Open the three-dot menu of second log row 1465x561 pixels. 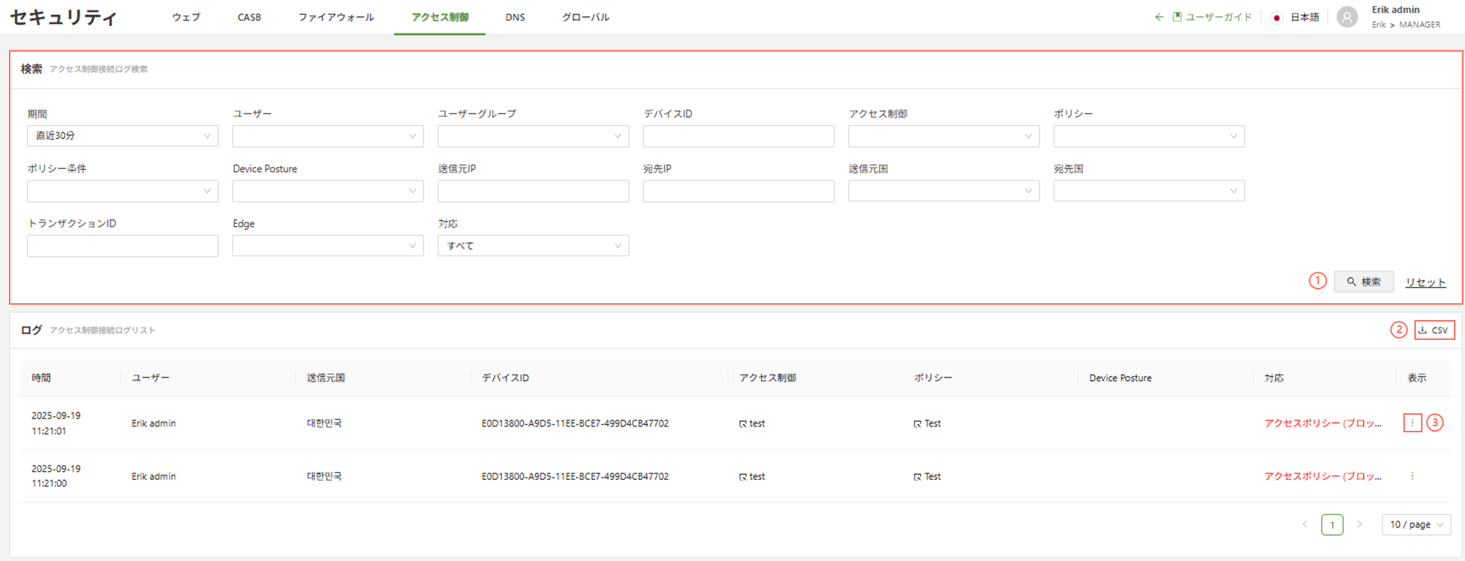pyautogui.click(x=1411, y=477)
